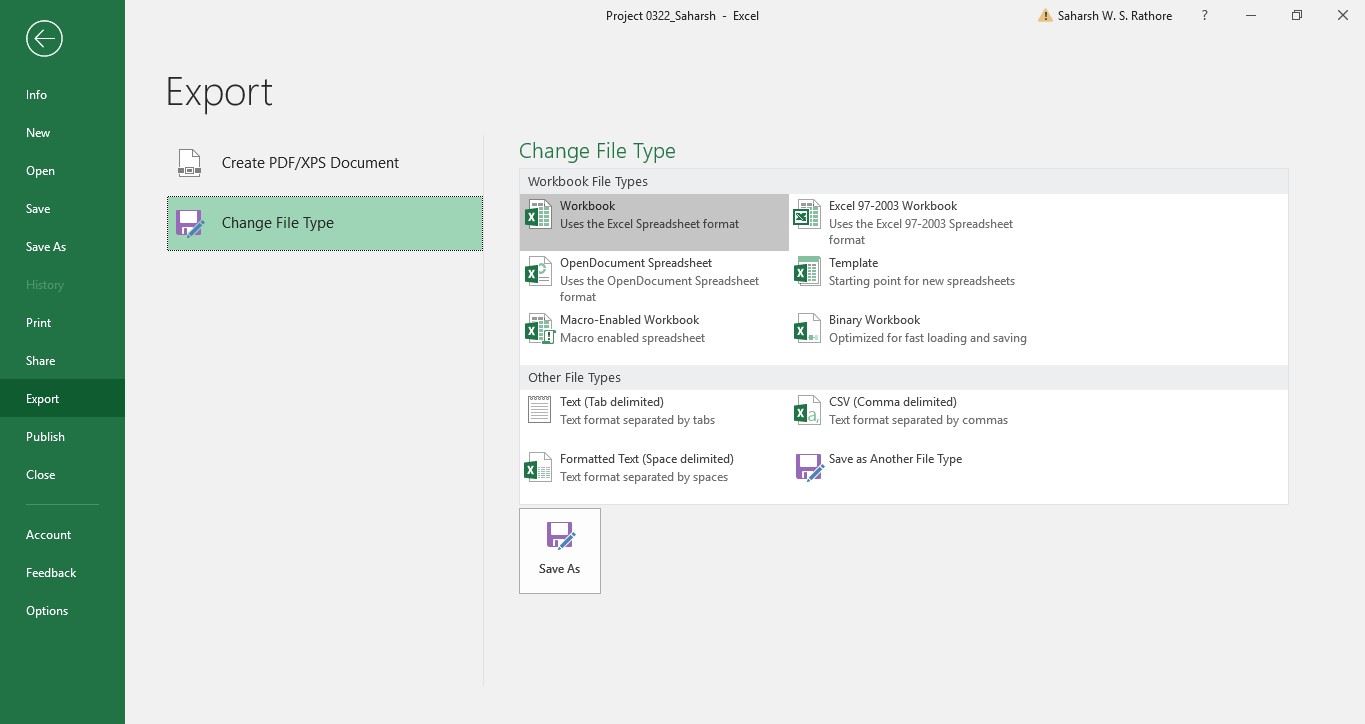
Task: Click the 'Project 0322_Saharsh - Excel' window title
Action: point(682,16)
